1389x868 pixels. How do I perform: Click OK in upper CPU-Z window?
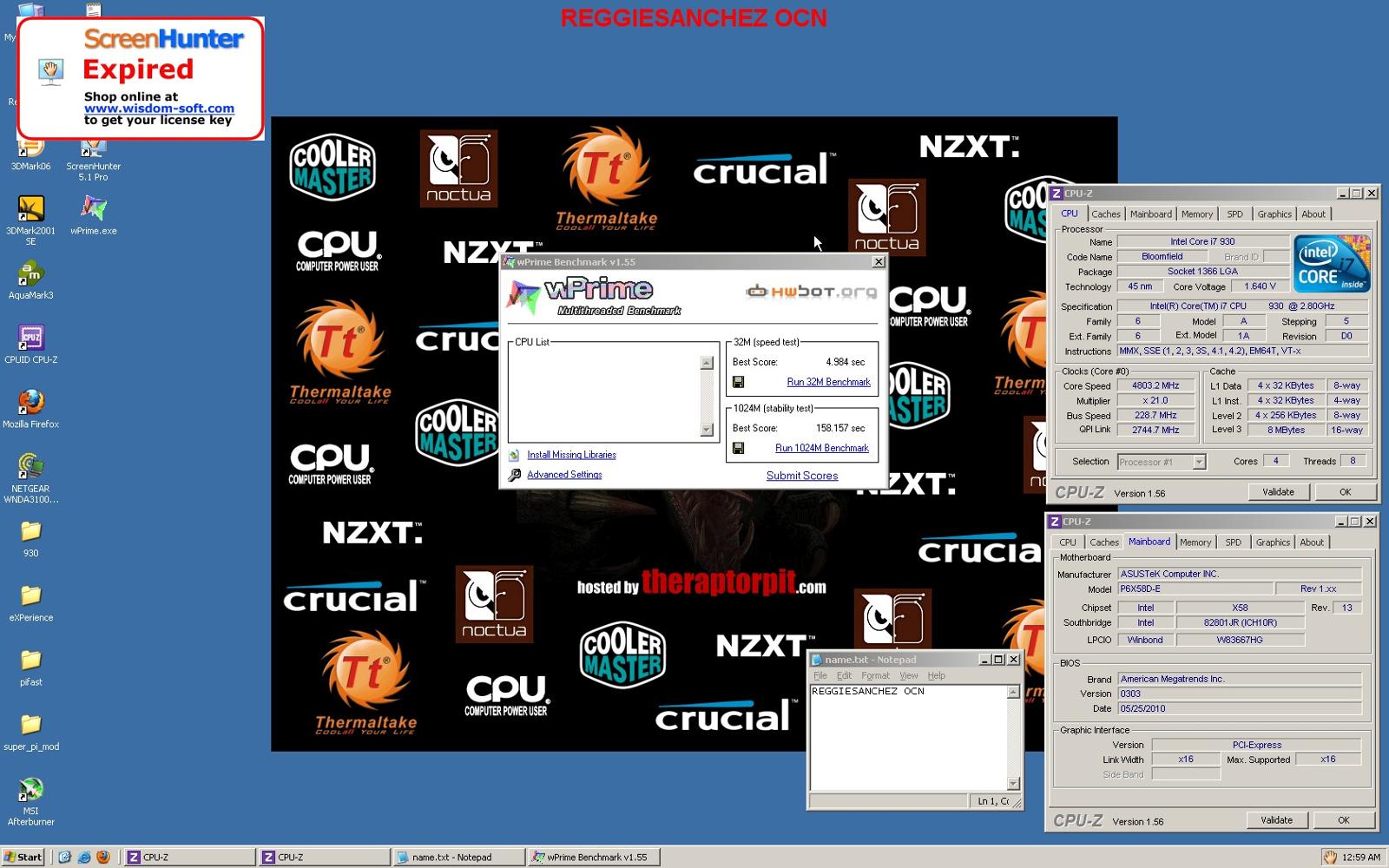(1345, 492)
